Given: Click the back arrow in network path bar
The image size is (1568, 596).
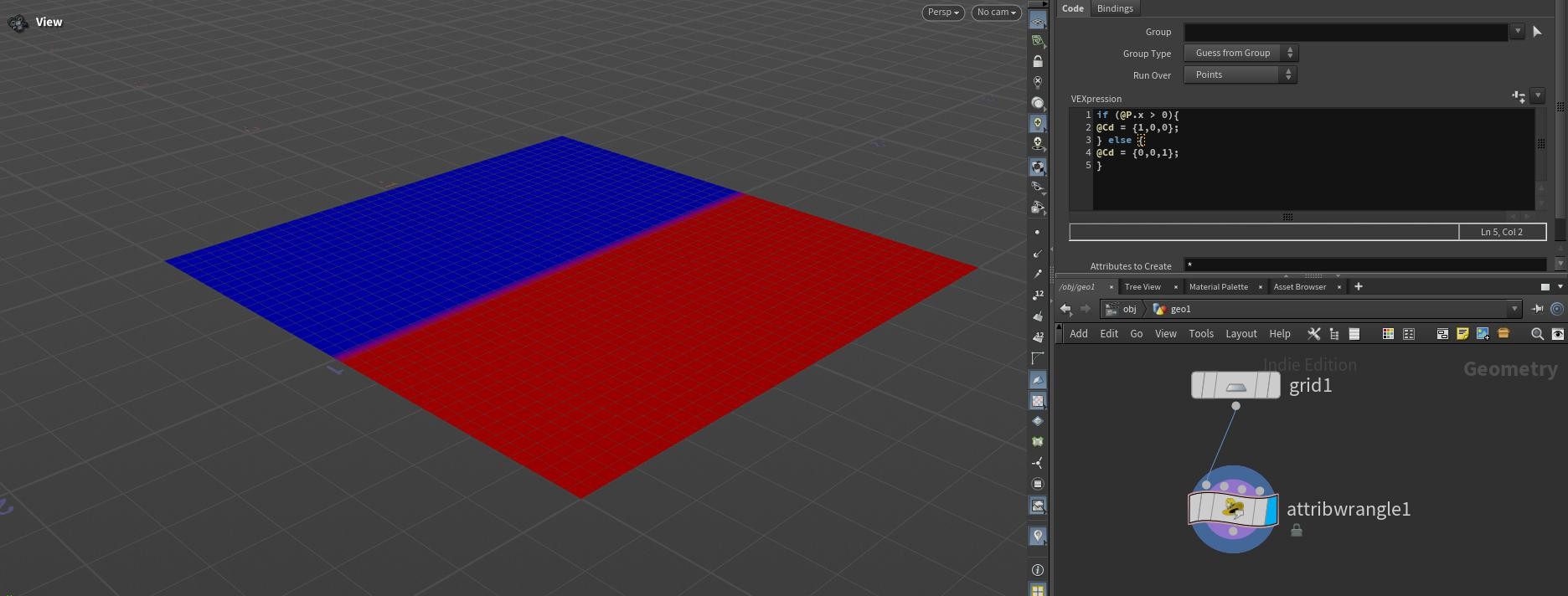Looking at the screenshot, I should 1065,309.
